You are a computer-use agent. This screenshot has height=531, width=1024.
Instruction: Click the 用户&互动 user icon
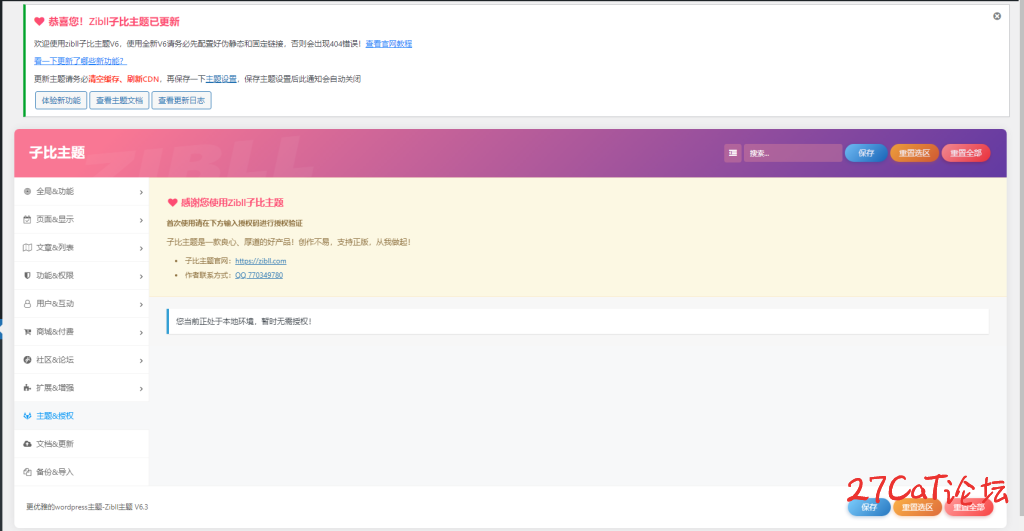(27, 304)
